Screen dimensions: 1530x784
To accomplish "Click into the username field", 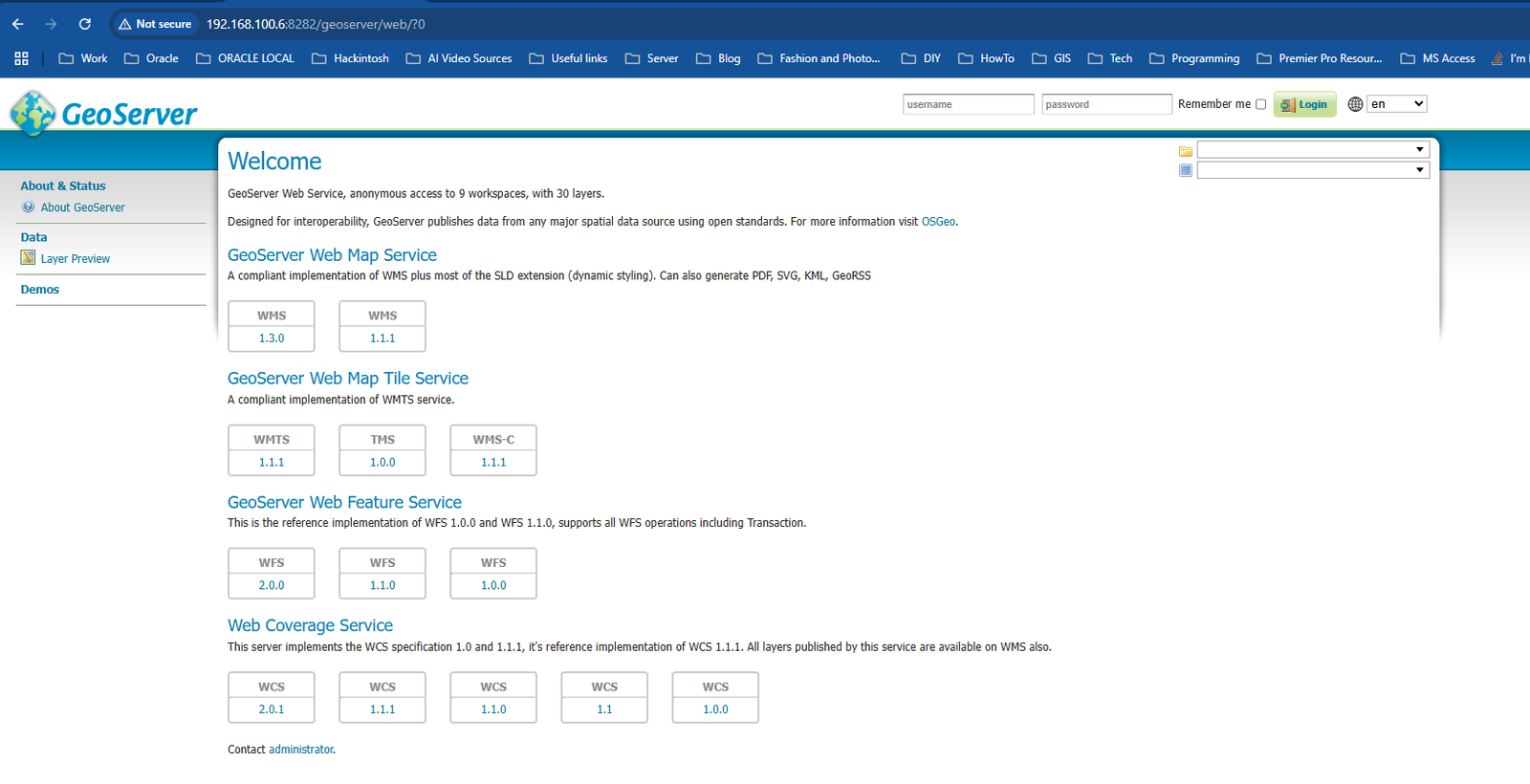I will click(968, 104).
